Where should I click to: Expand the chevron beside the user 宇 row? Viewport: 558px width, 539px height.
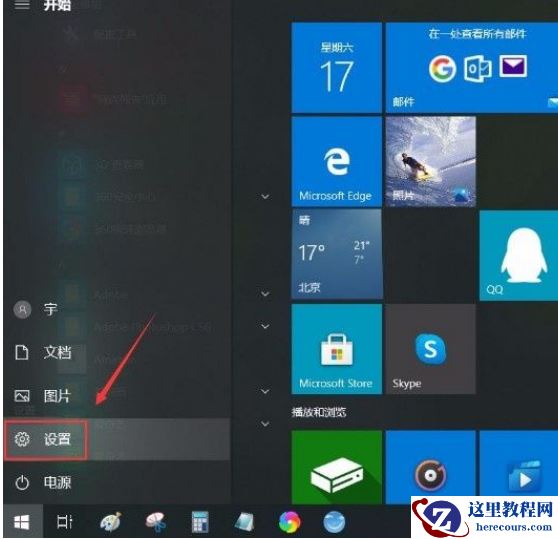click(265, 326)
